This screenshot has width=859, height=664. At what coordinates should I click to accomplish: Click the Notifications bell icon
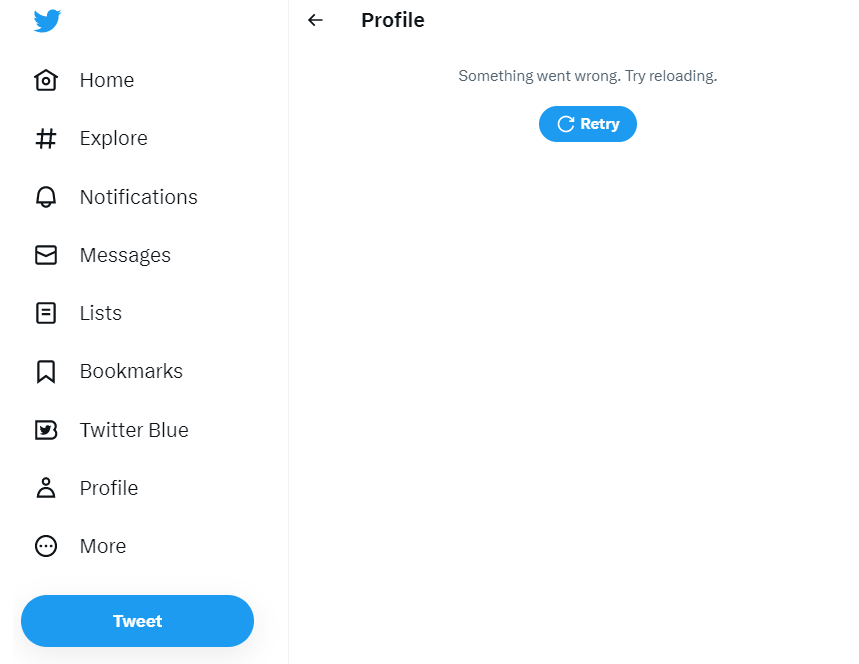pyautogui.click(x=46, y=197)
